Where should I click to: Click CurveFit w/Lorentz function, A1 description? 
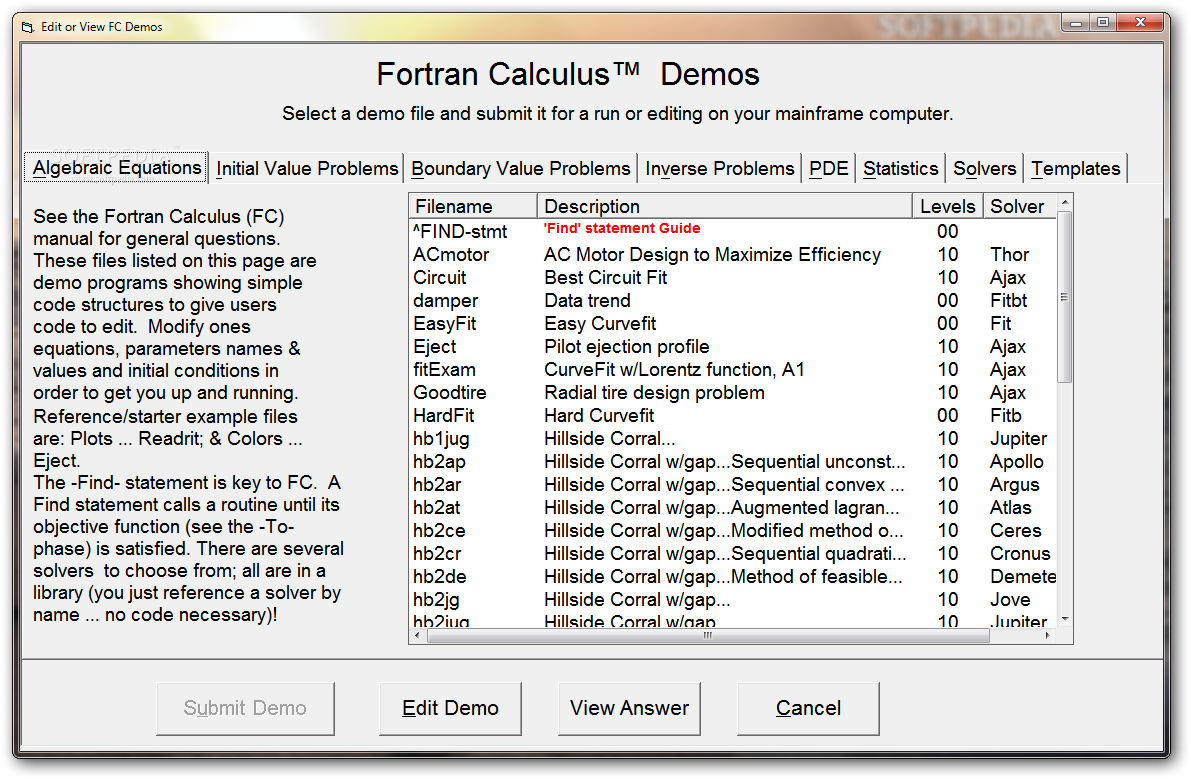[674, 370]
